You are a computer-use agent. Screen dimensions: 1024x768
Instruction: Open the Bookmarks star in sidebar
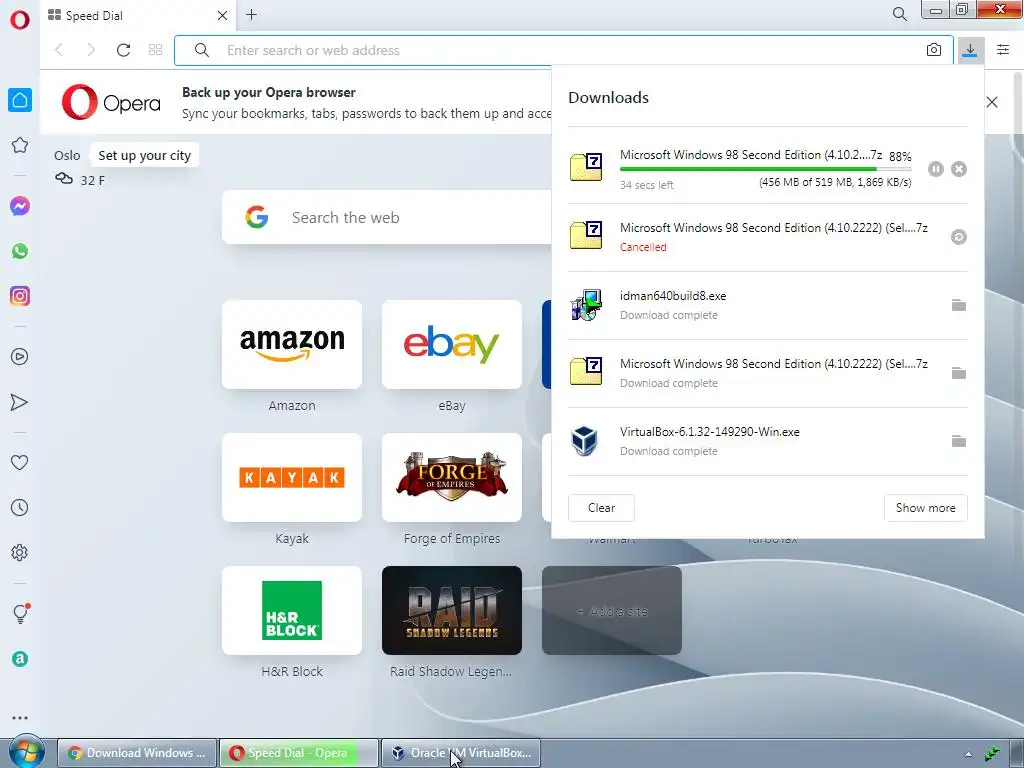point(20,145)
